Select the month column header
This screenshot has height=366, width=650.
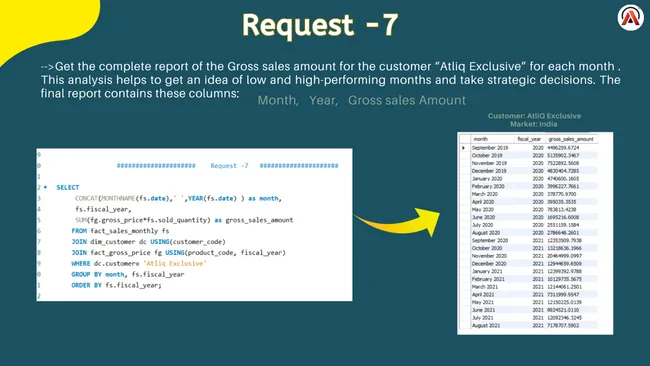[x=492, y=139]
